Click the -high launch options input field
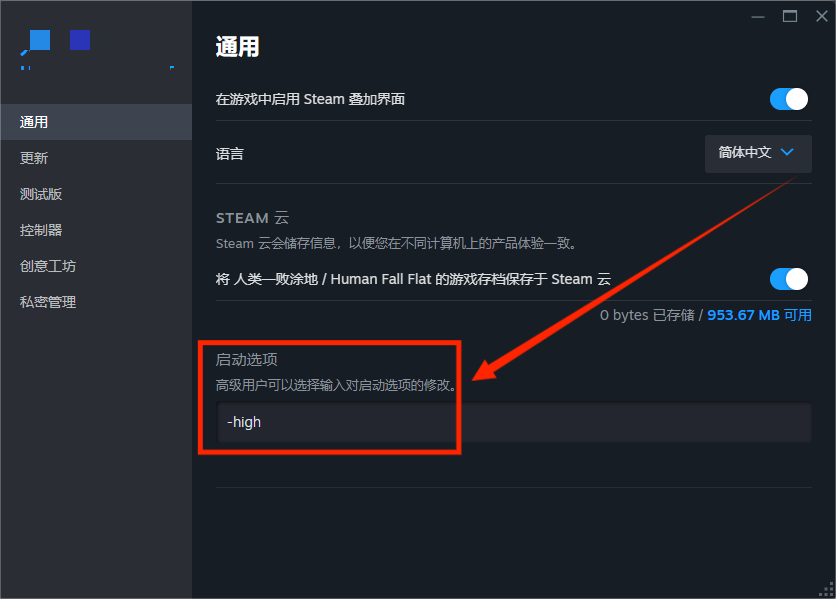The image size is (836, 599). (513, 422)
